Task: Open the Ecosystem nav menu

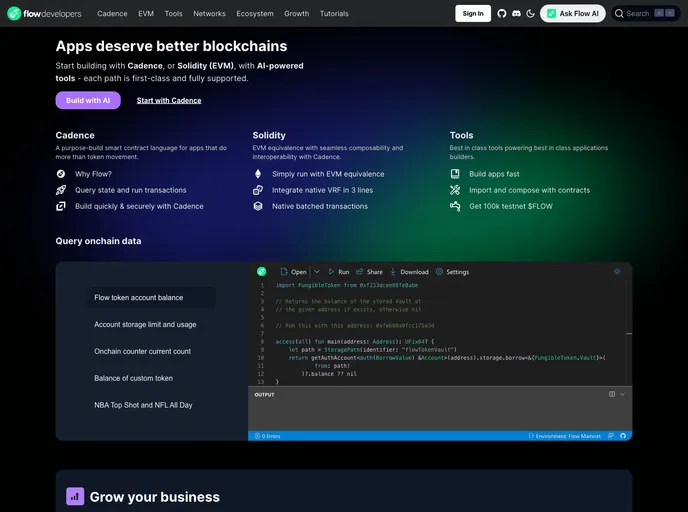Action: (x=255, y=14)
